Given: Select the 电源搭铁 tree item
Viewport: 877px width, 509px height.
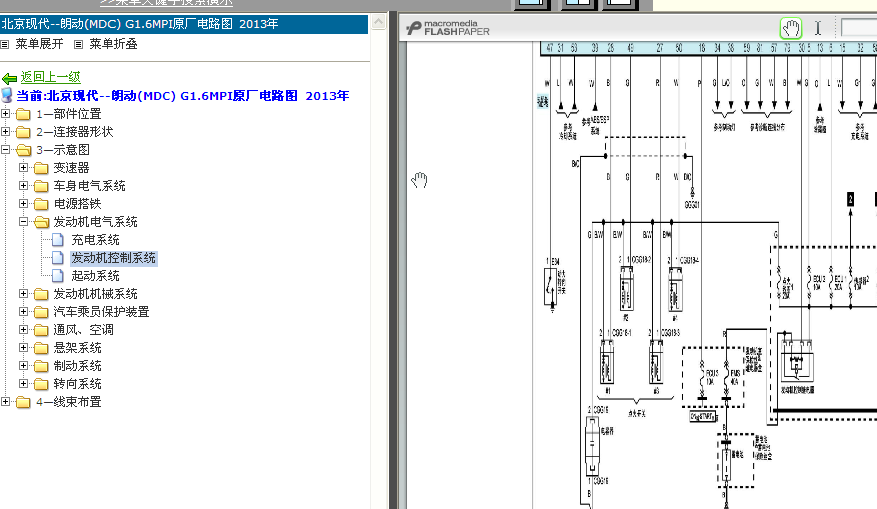Looking at the screenshot, I should (x=78, y=204).
